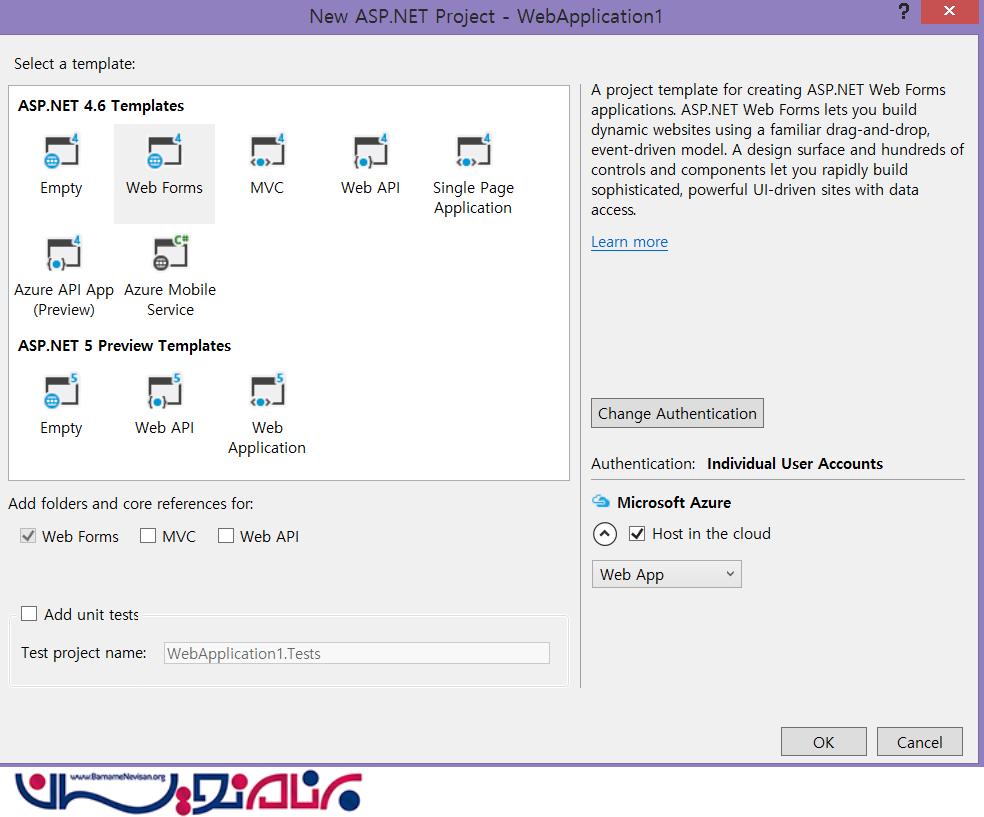
Task: Choose the ASP.NET 5 Web Application template icon
Action: coord(267,391)
